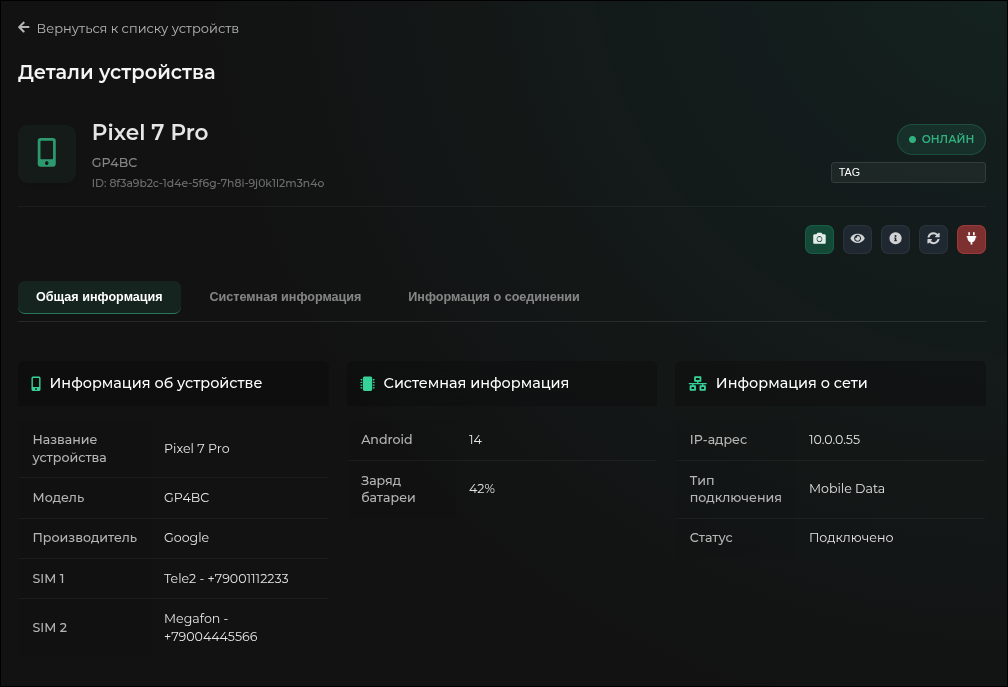Click the phone icon in device info header
This screenshot has width=1008, height=687.
pos(36,383)
